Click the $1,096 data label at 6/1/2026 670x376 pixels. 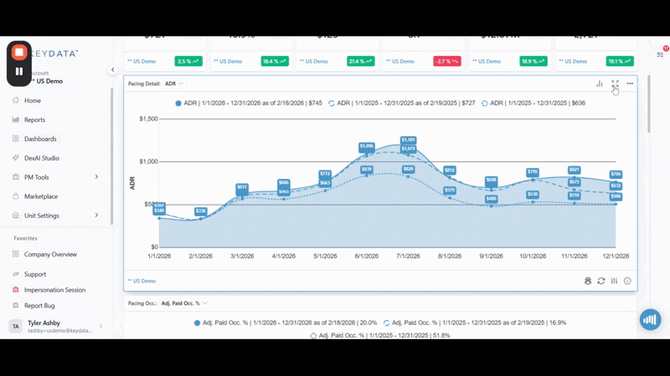pos(367,146)
